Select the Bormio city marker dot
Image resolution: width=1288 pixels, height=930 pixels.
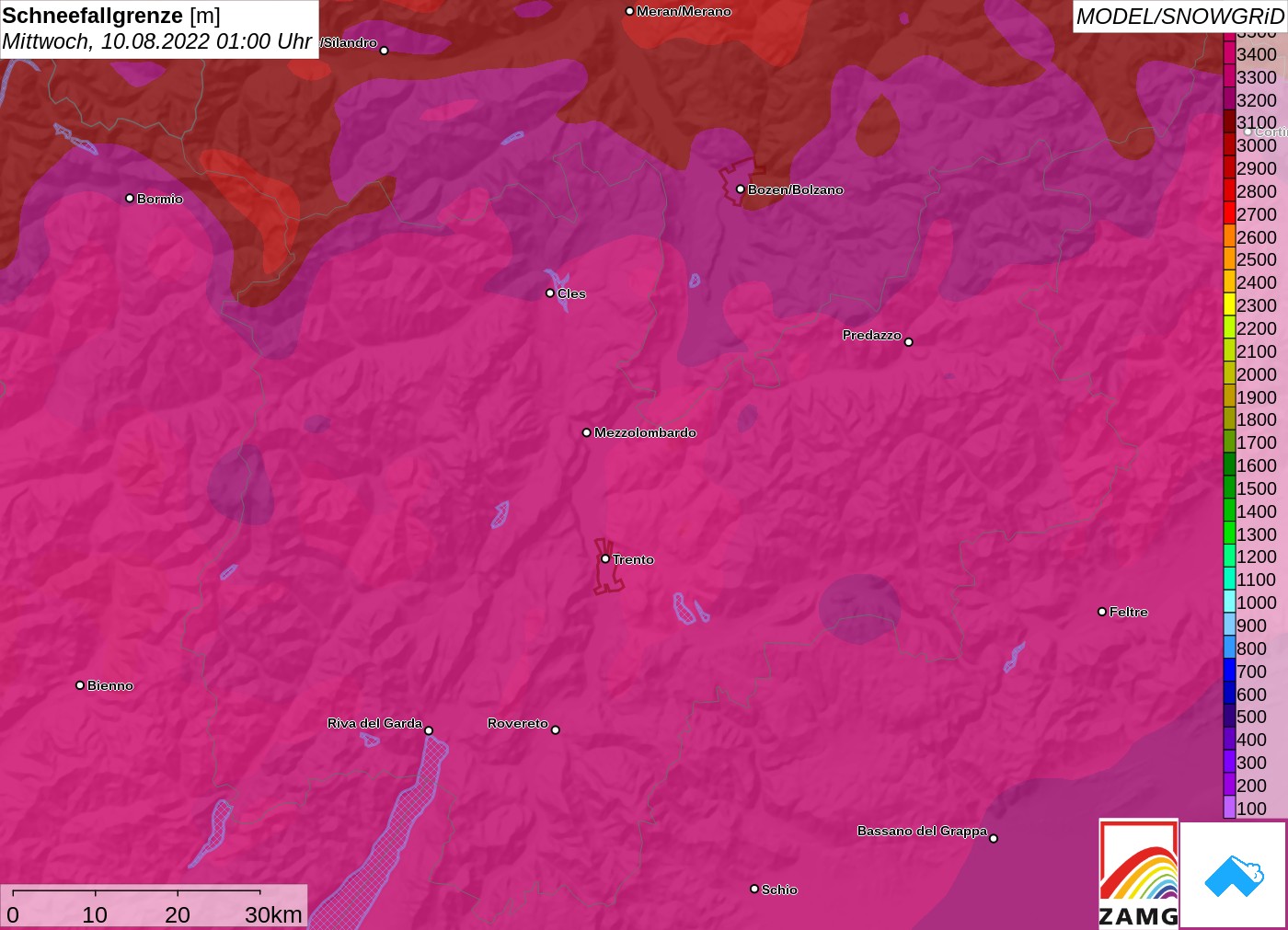130,198
